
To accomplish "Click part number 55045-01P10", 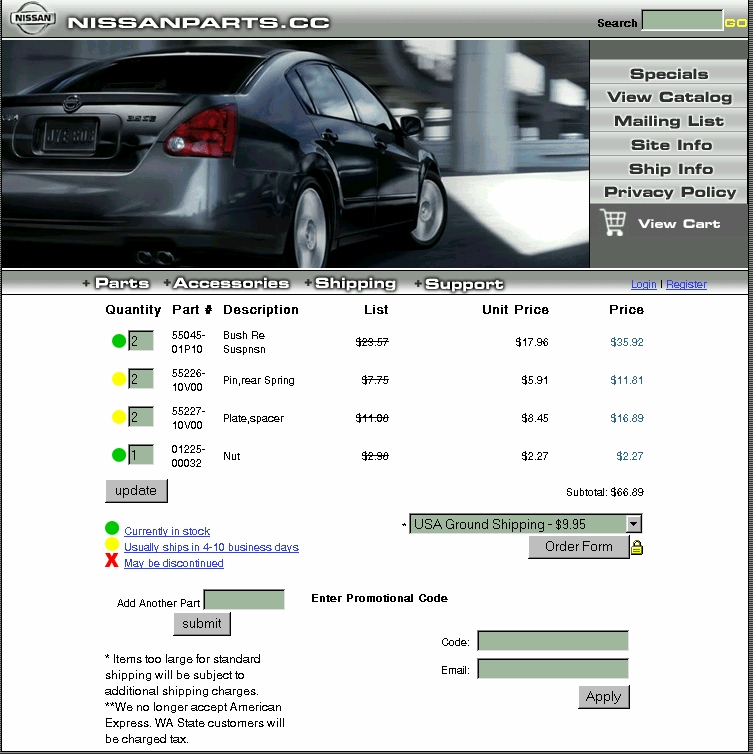I will pyautogui.click(x=188, y=342).
